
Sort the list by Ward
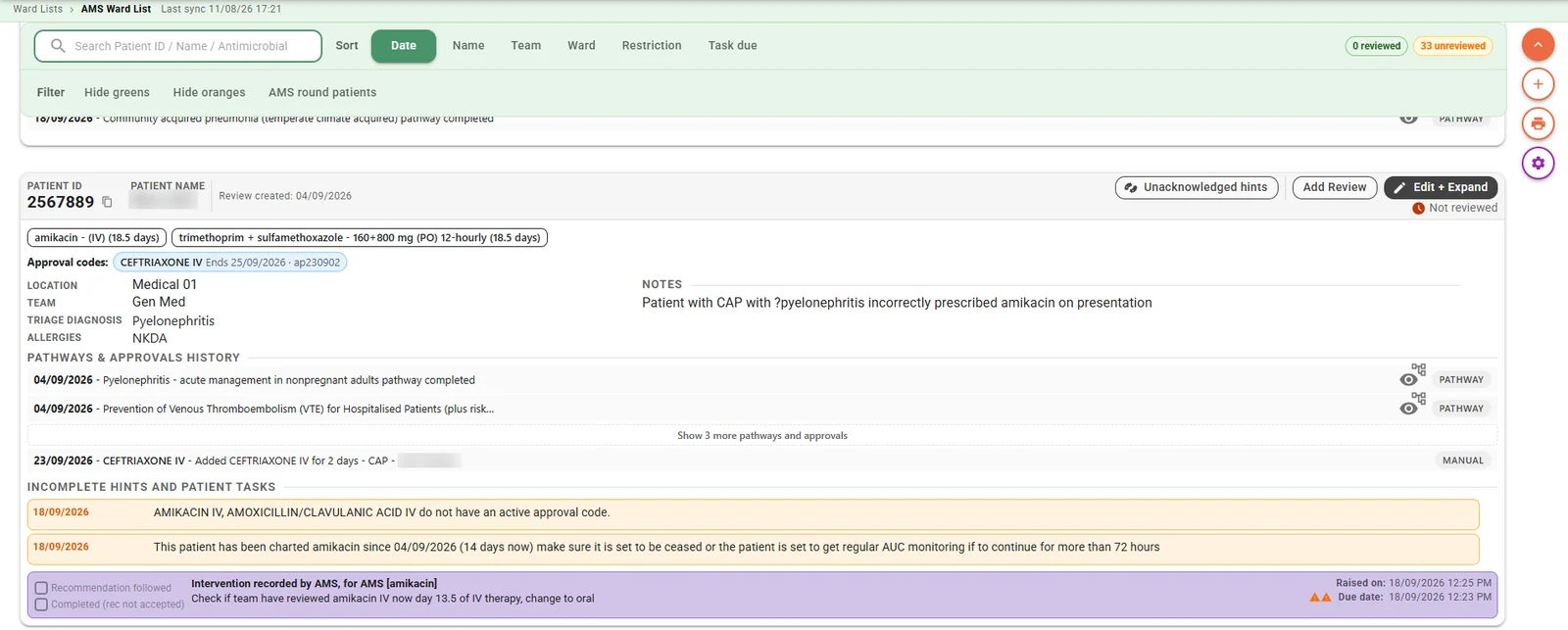581,46
